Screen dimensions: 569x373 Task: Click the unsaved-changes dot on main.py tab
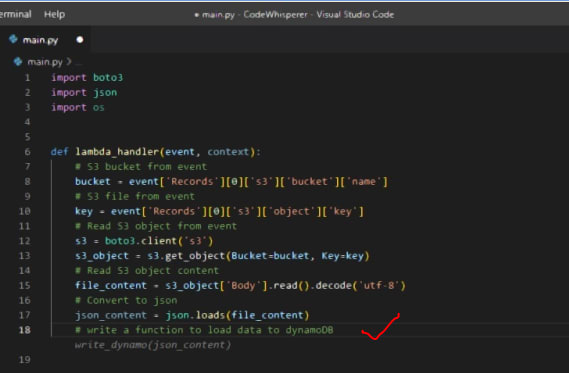[80, 40]
